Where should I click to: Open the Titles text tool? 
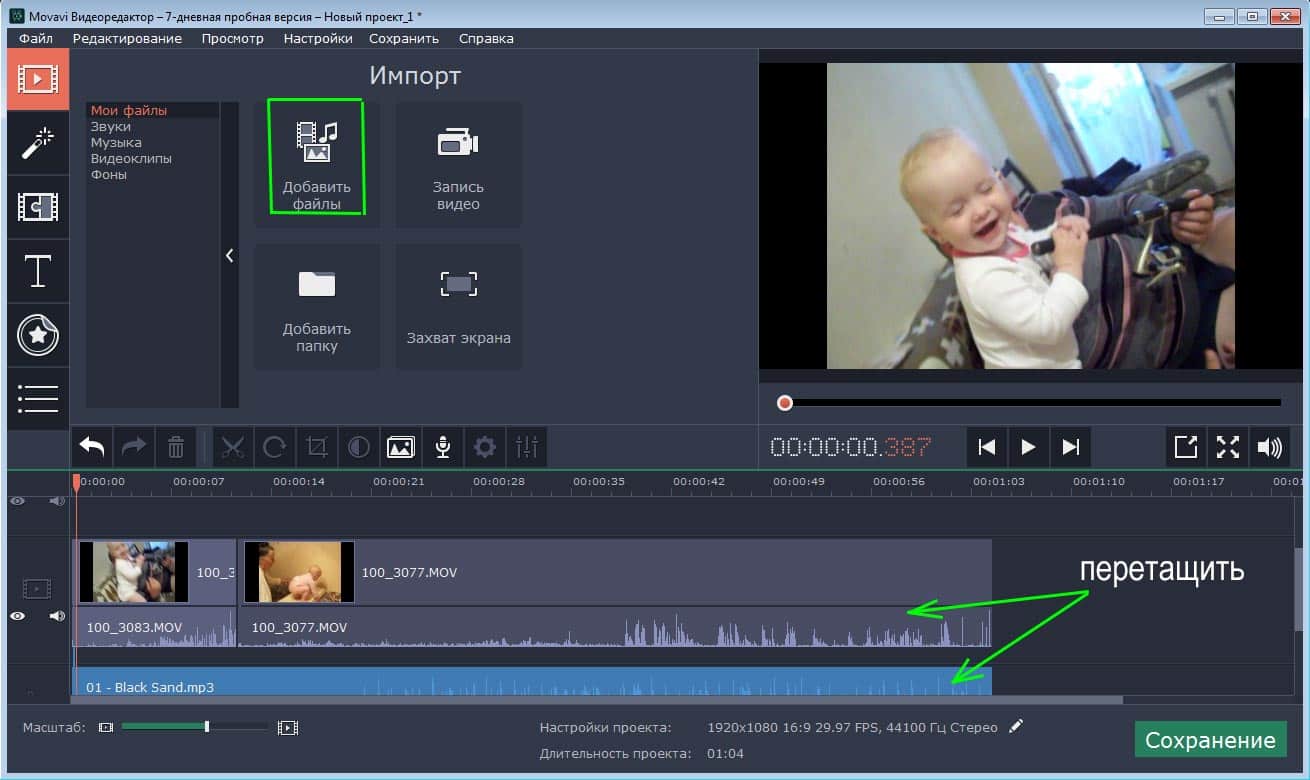38,271
